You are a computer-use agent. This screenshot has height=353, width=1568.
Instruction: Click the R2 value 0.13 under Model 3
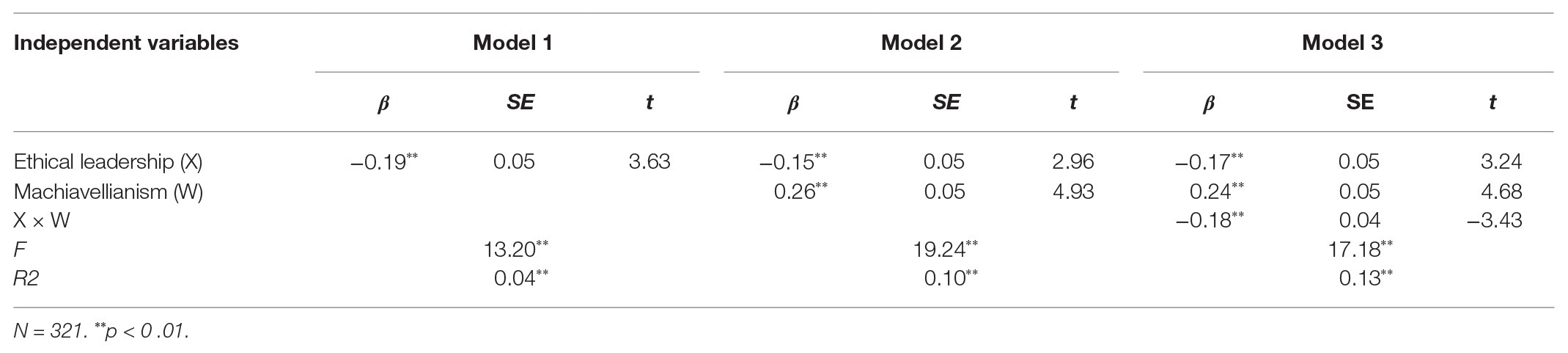tap(1359, 278)
